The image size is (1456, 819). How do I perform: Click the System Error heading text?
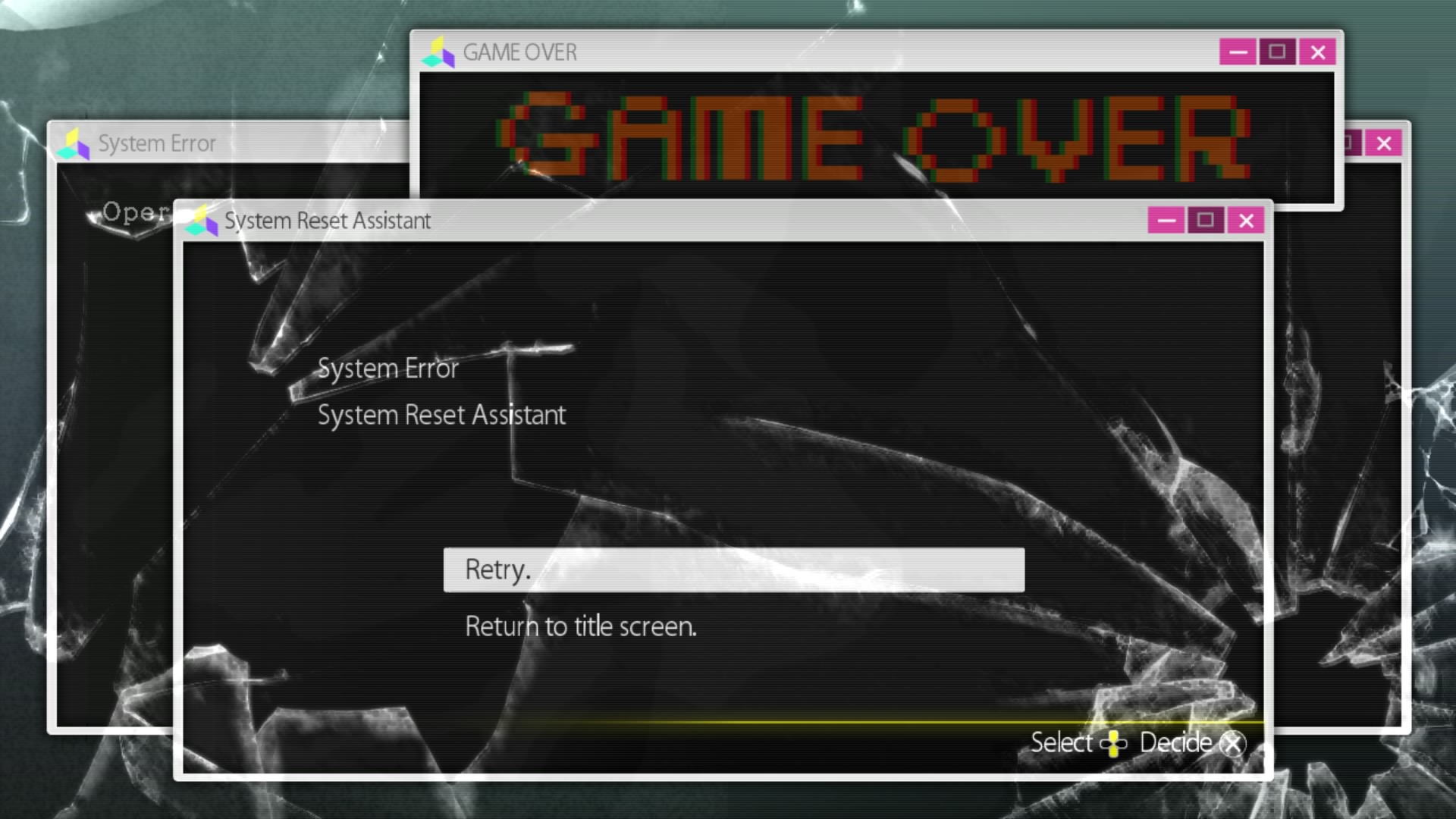pyautogui.click(x=388, y=369)
